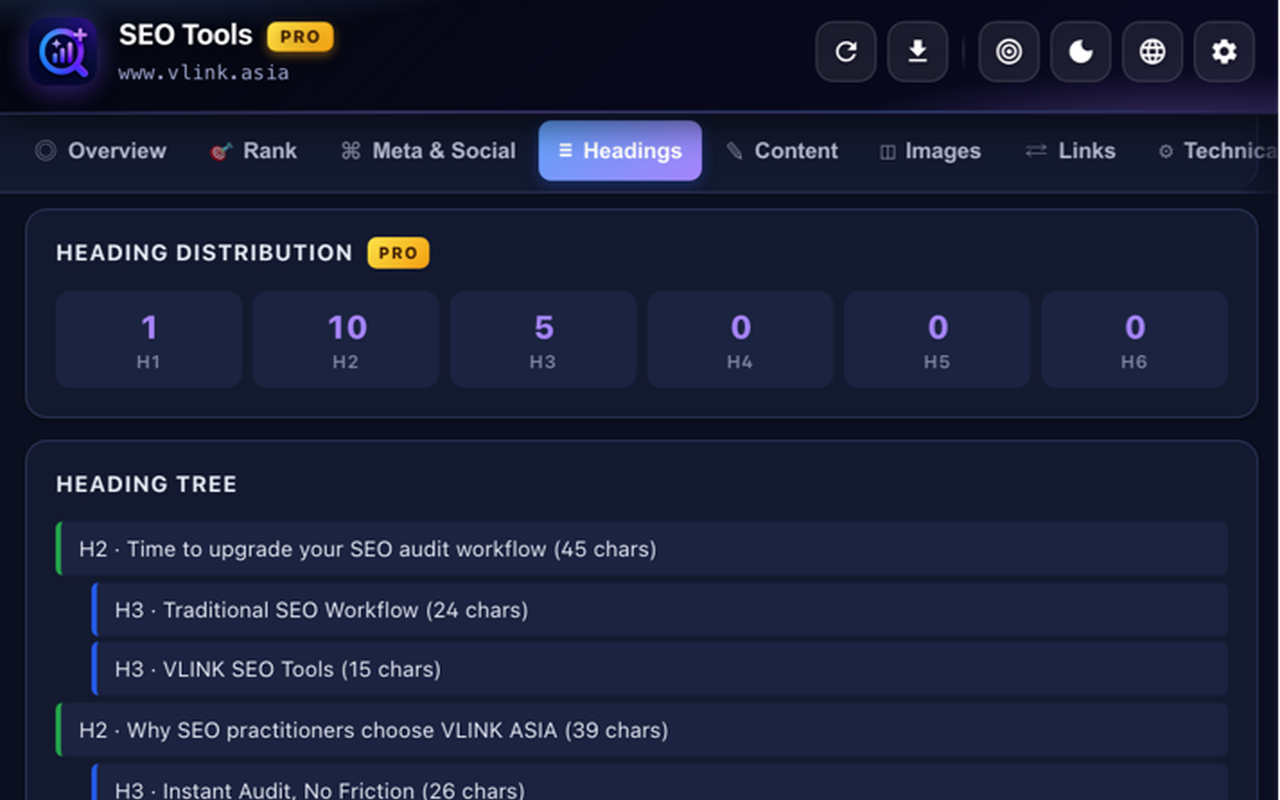
Task: Click the H5 count card showing 0
Action: point(937,339)
